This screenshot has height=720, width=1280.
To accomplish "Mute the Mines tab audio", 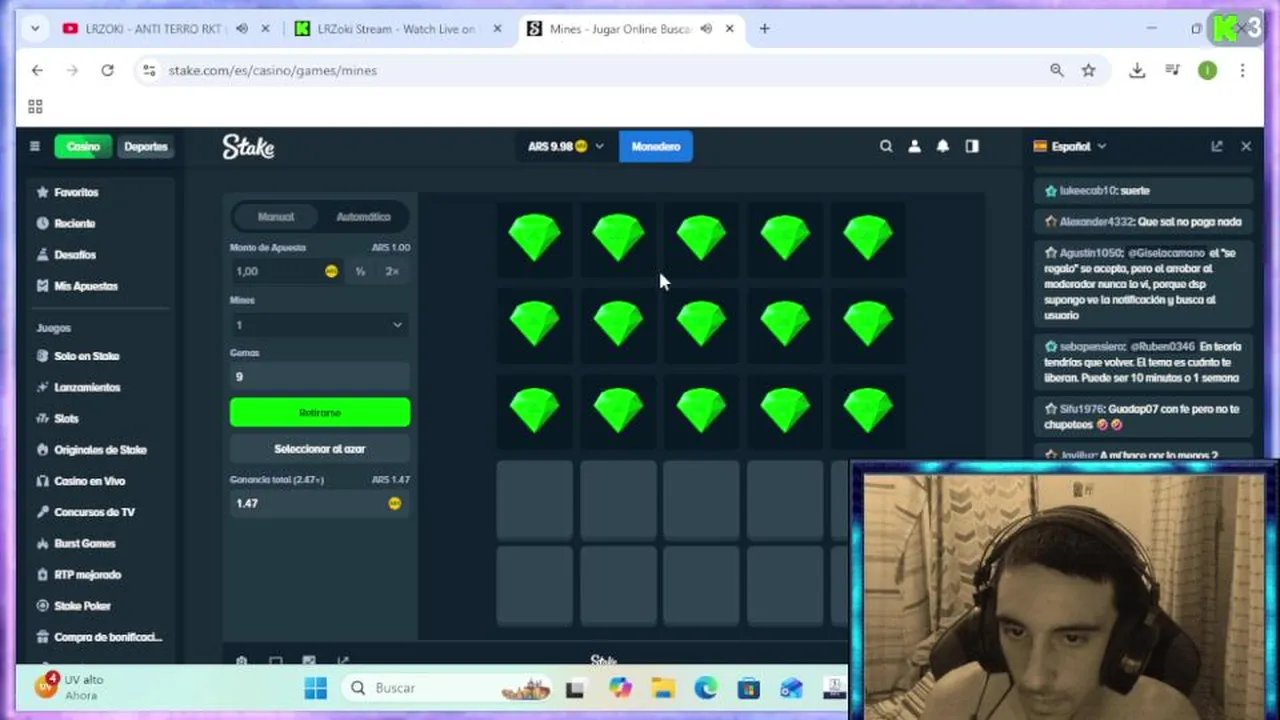I will pyautogui.click(x=706, y=29).
